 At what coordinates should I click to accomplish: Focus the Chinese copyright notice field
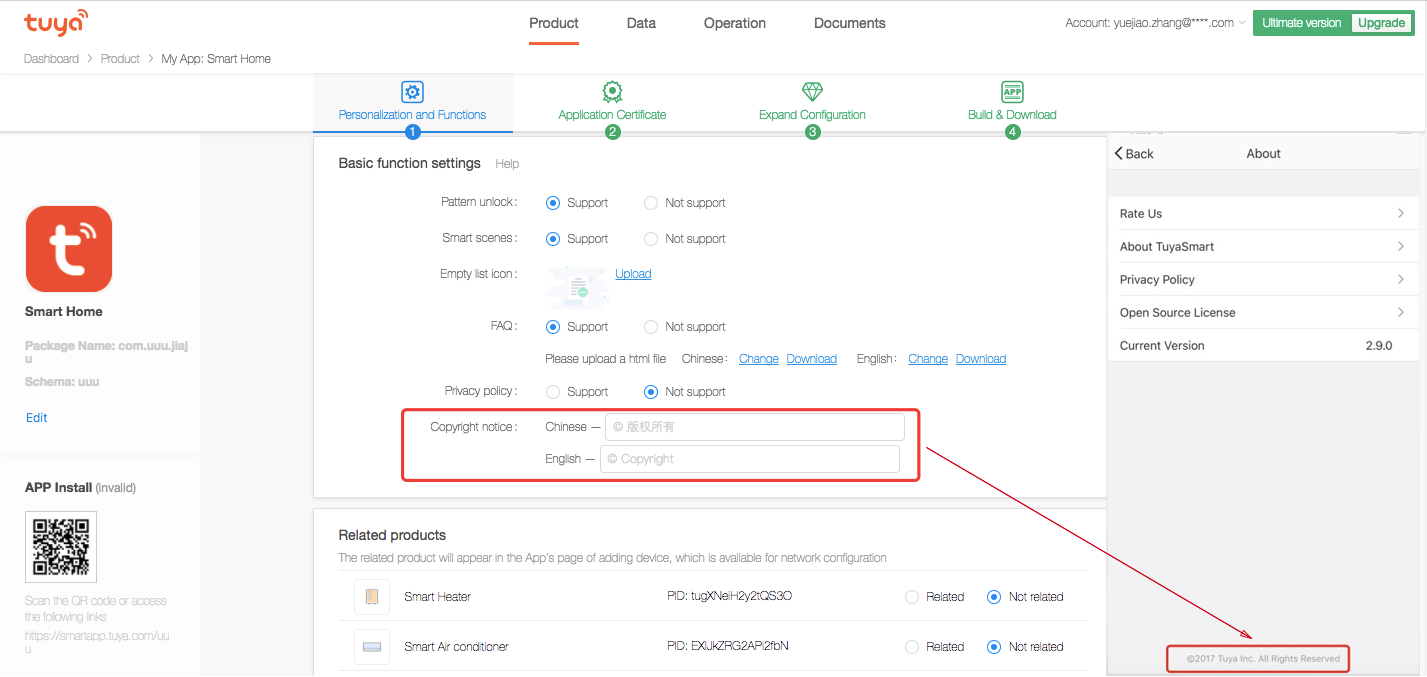755,427
